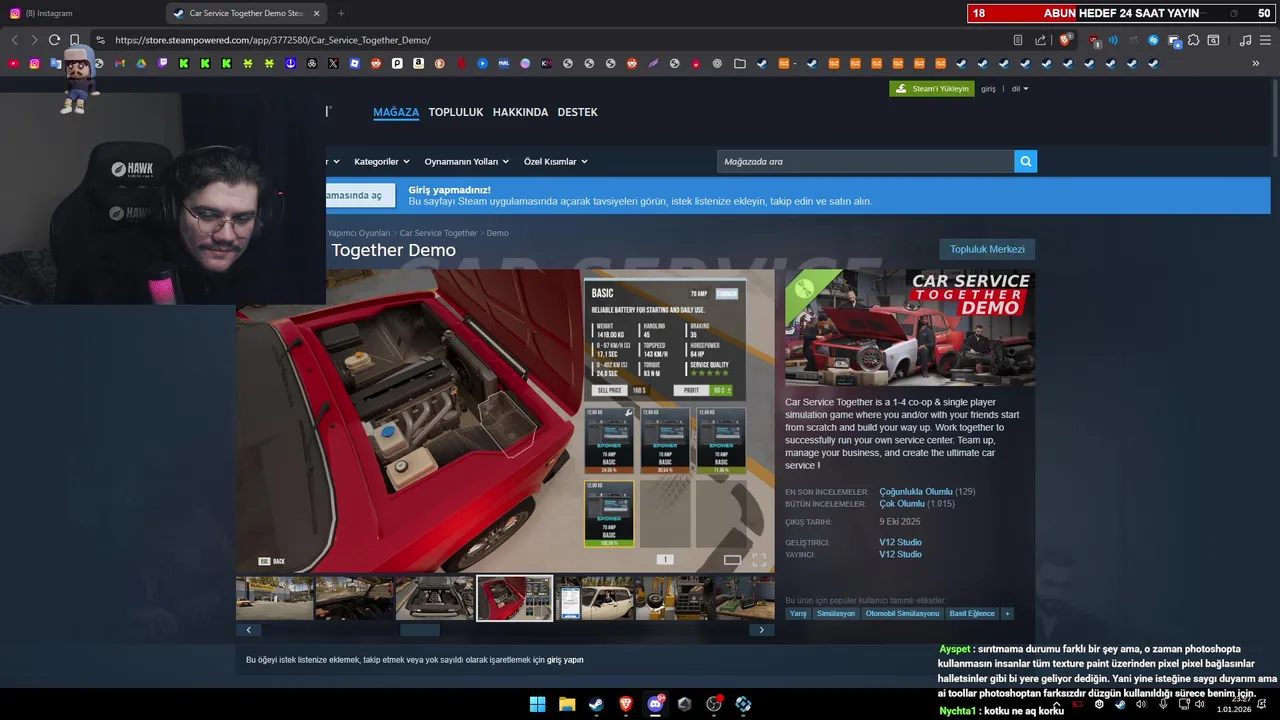1280x720 pixels.
Task: Click the Çoğunlukla Olumlu recent reviews link
Action: pyautogui.click(x=915, y=492)
